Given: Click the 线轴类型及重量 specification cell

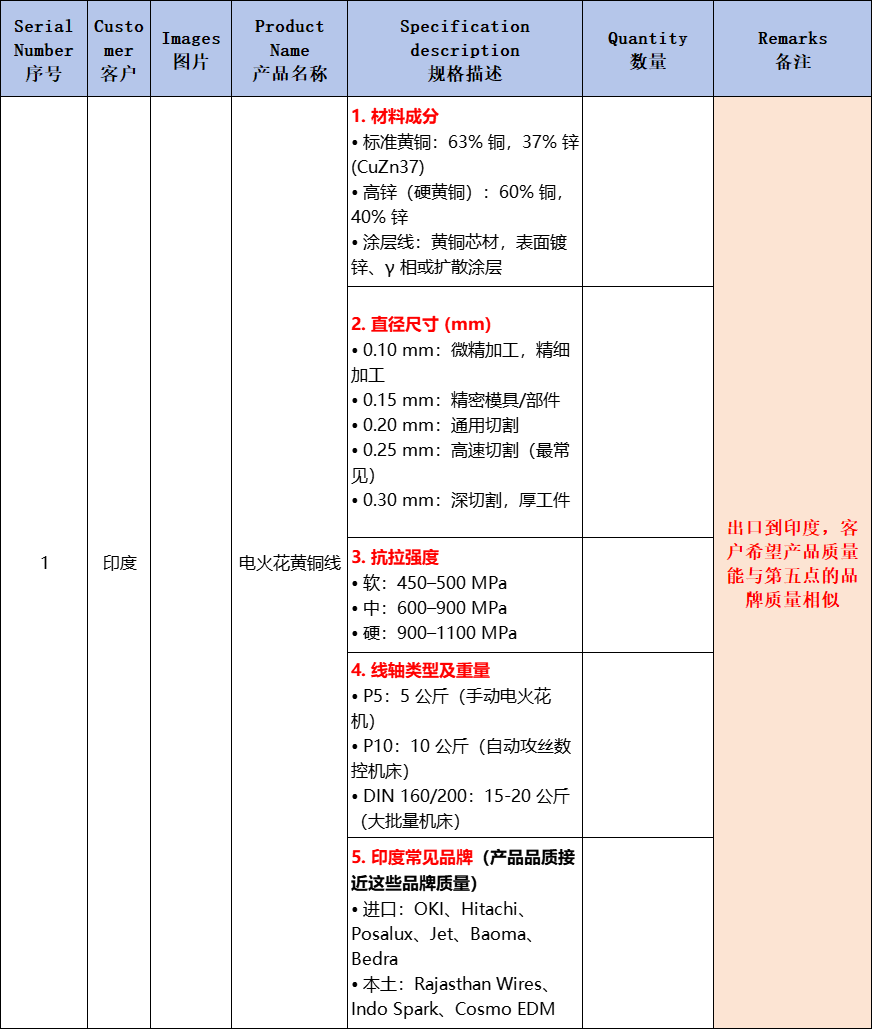Looking at the screenshot, I should click(465, 745).
